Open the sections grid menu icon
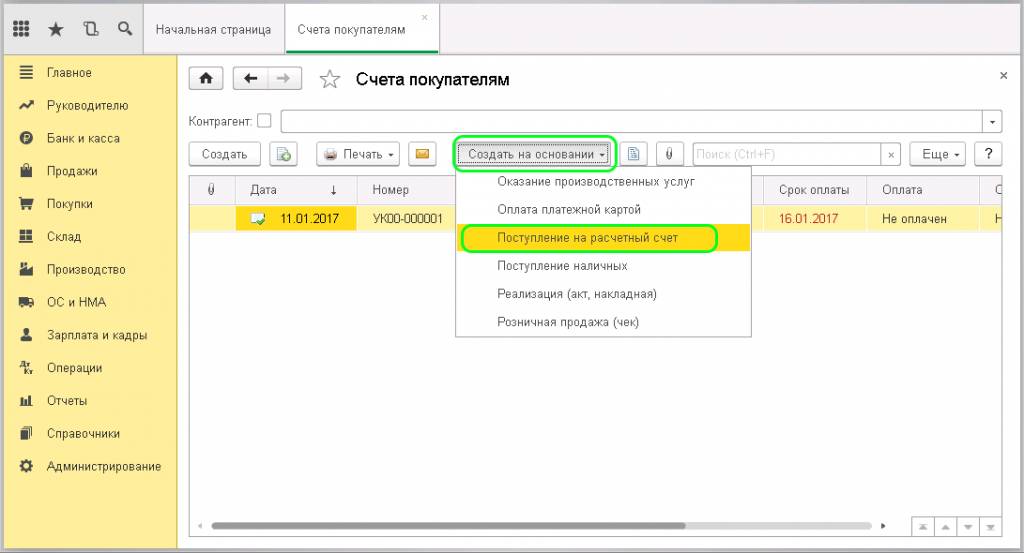Screen dimensions: 1024x553 [x=21, y=29]
